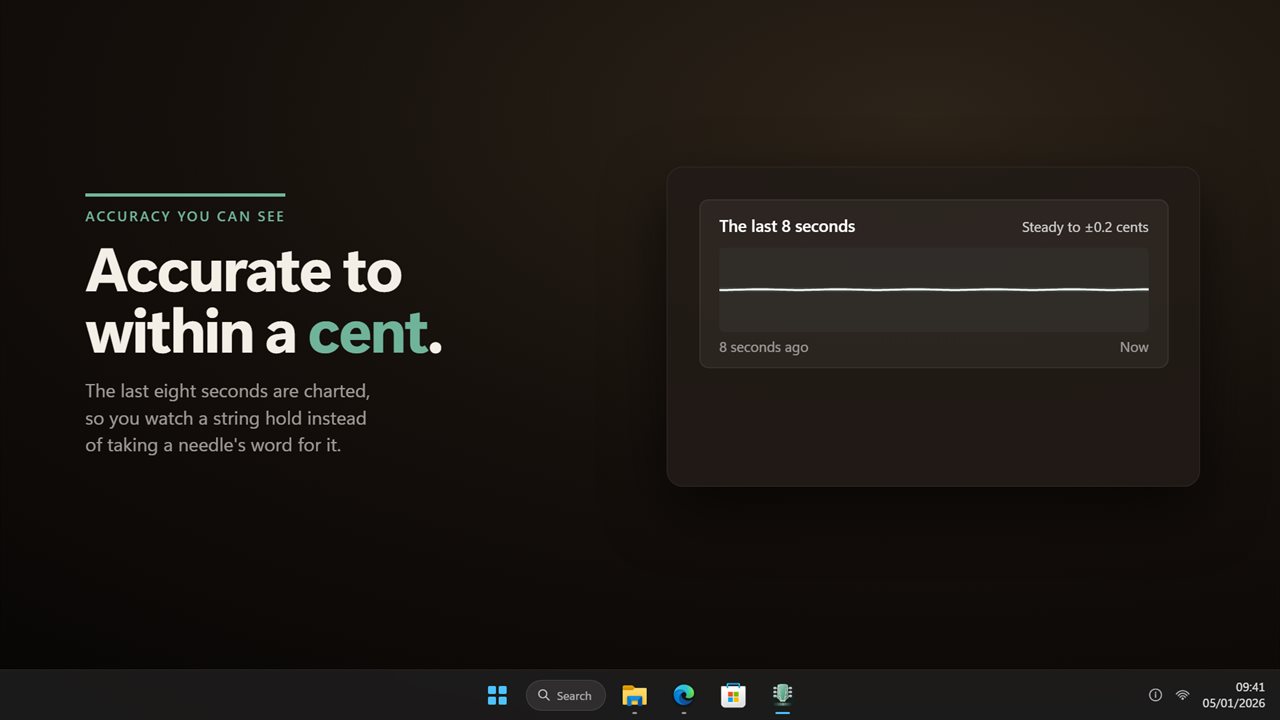The image size is (1280, 720).
Task: Open the Microsoft Store taskbar icon
Action: [733, 695]
